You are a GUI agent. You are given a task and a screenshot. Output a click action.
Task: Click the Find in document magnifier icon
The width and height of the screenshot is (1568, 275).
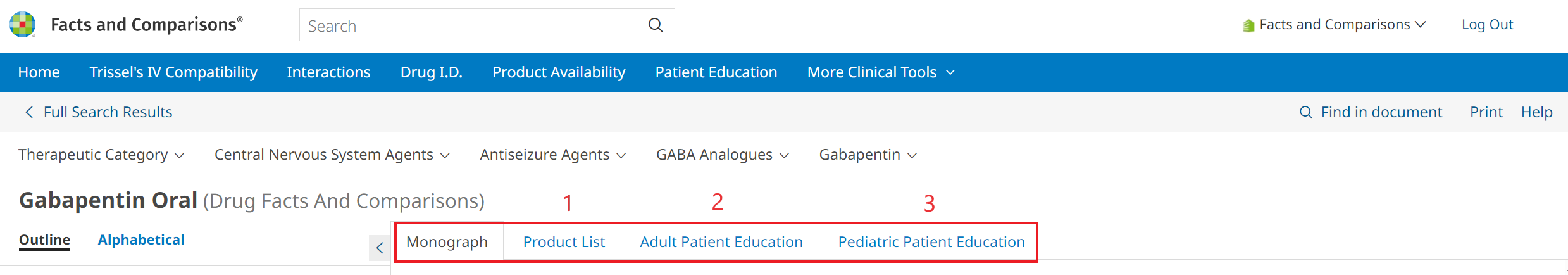(x=1305, y=112)
